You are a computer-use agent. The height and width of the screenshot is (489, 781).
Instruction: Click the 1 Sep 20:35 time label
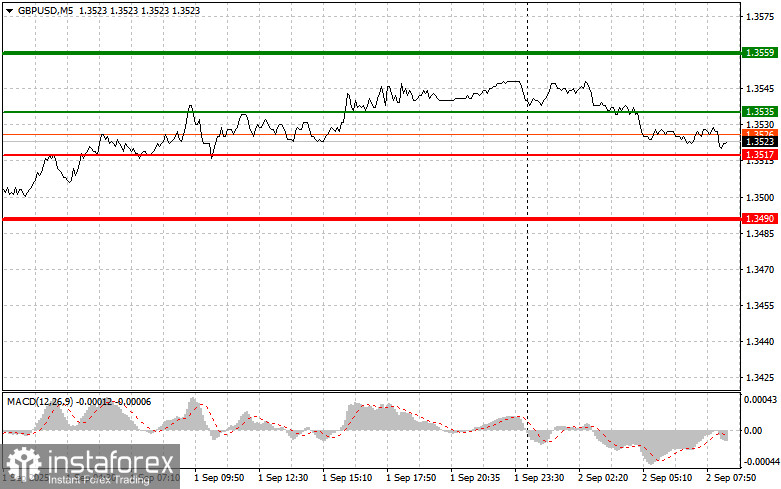point(475,478)
